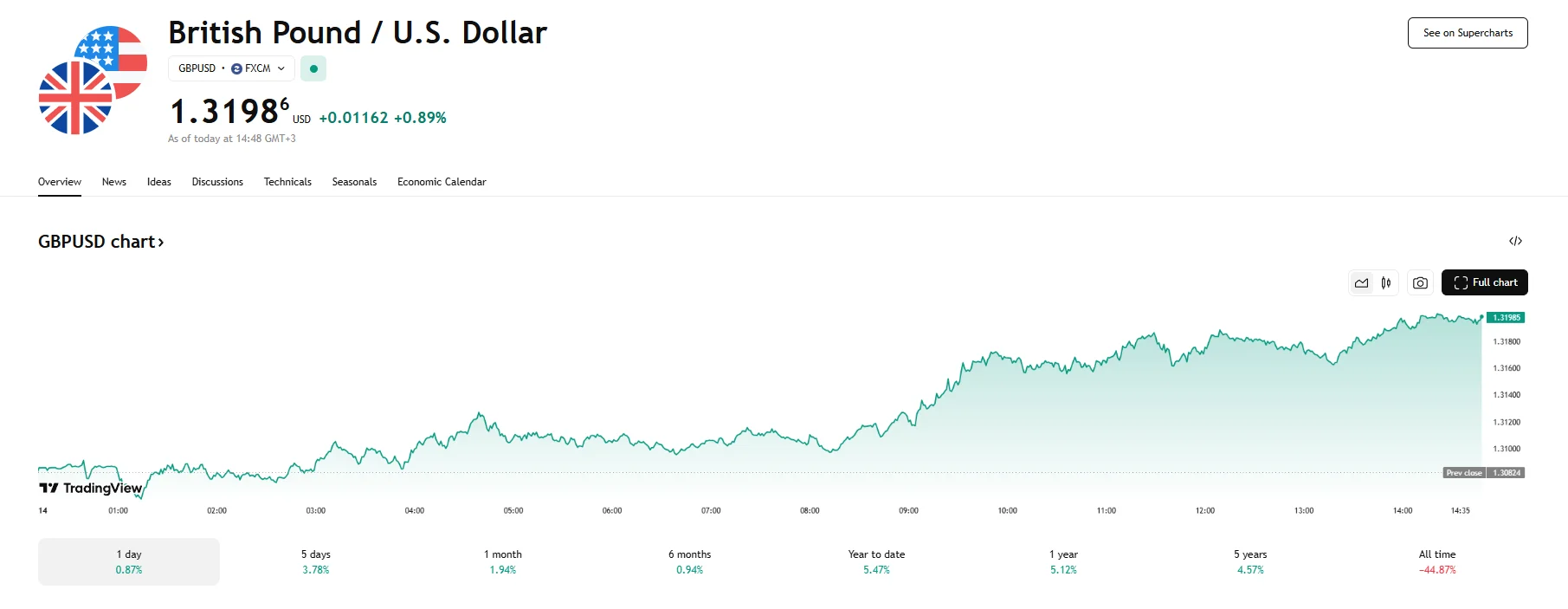1568x609 pixels.
Task: Select the 1 day time range
Action: click(129, 561)
